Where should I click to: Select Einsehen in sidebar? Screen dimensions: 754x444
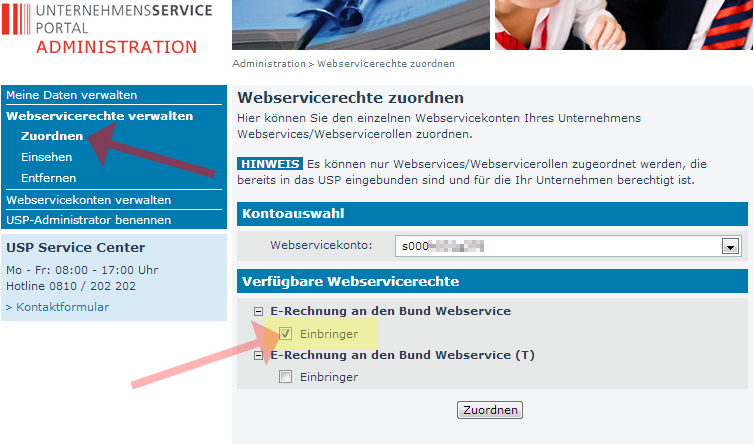47,157
